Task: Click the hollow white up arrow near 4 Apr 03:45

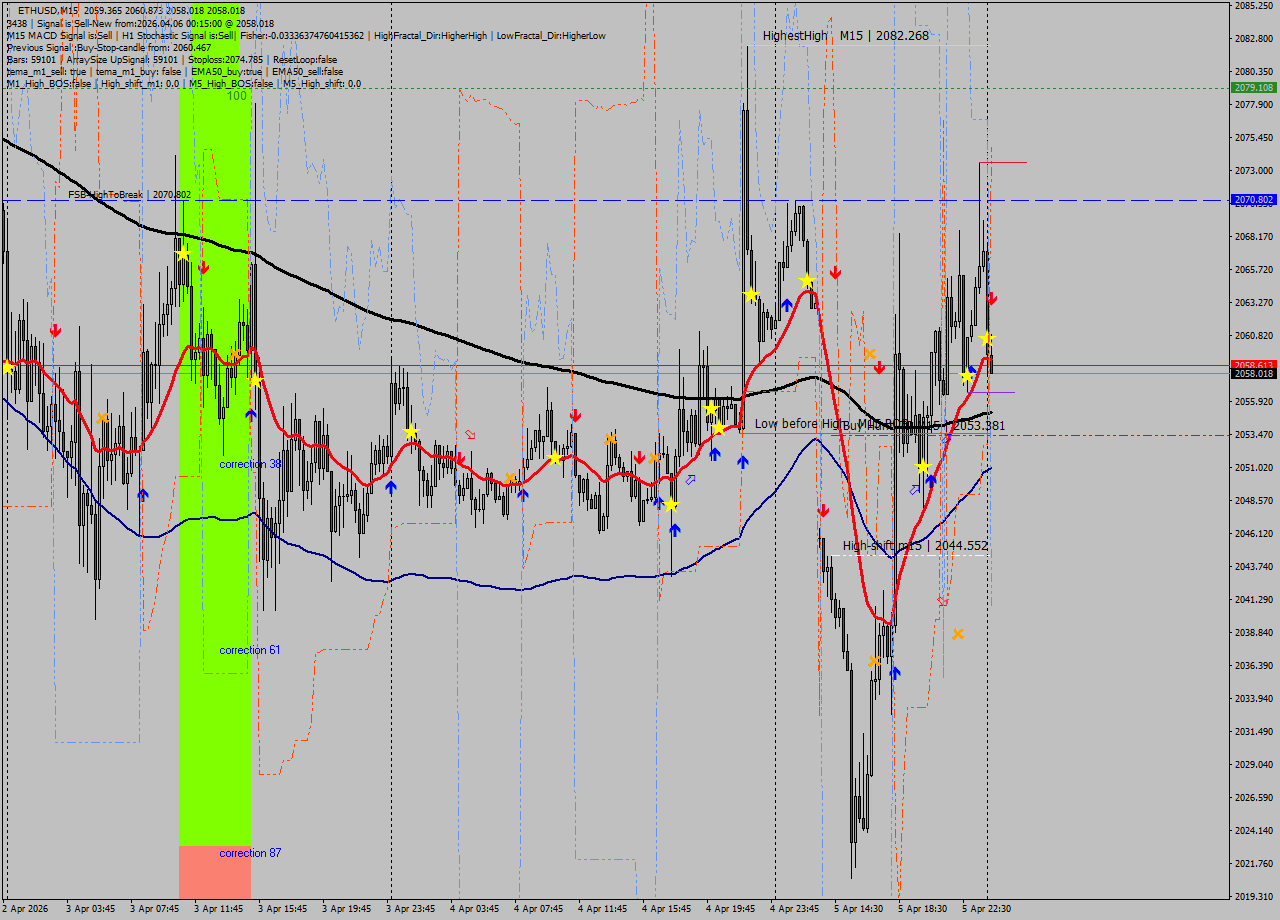Action: 470,433
